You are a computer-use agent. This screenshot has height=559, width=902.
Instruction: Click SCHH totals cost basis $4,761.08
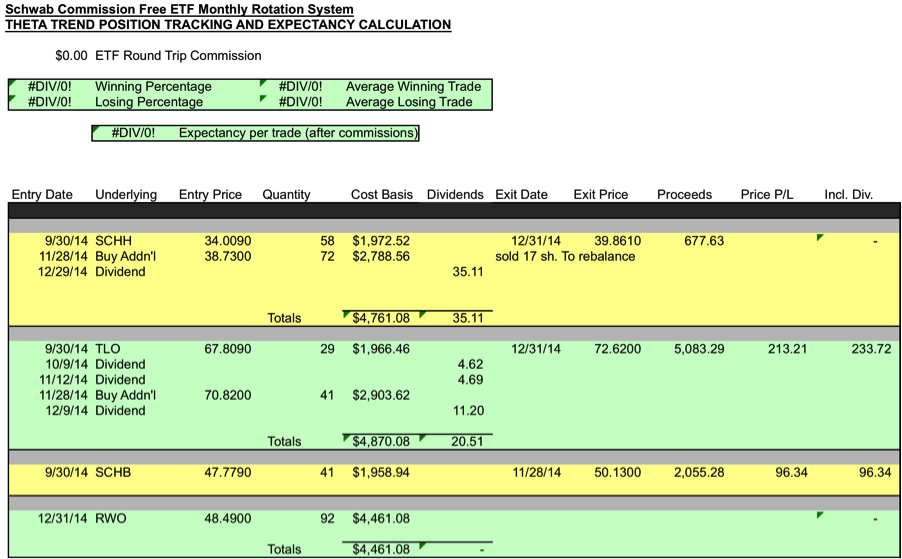pos(381,318)
